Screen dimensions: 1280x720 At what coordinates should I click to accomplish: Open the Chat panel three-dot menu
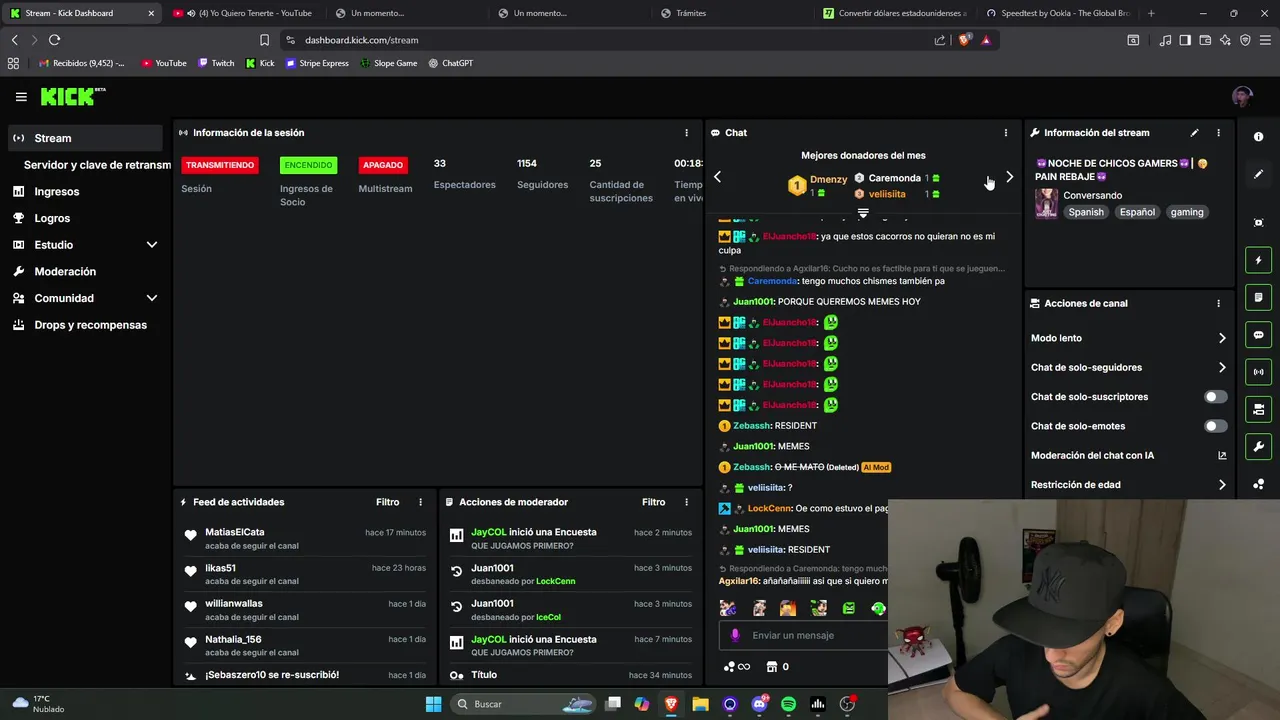(1006, 133)
